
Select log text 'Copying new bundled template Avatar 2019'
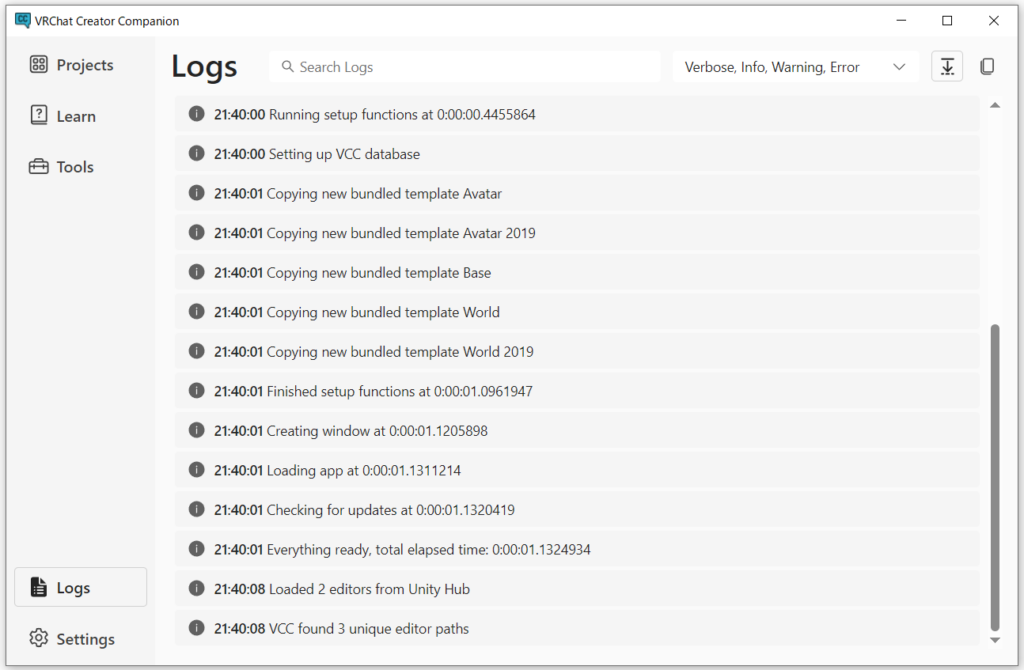401,233
